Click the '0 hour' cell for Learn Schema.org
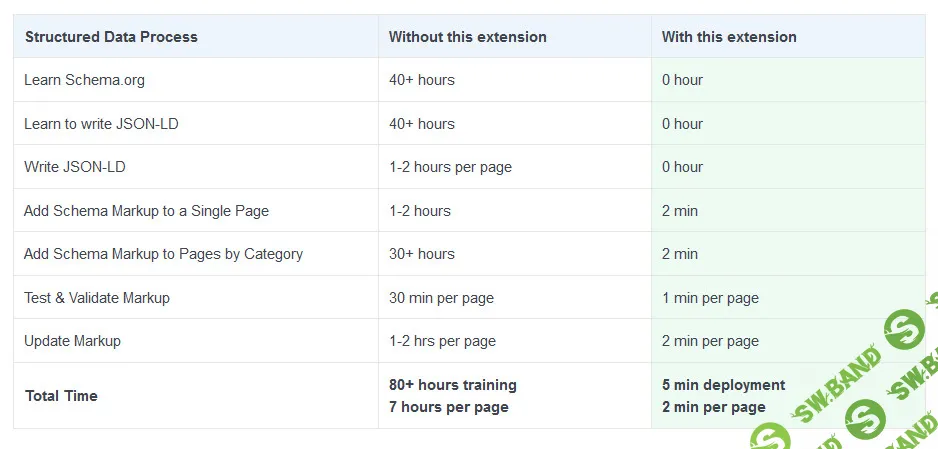 (x=682, y=80)
